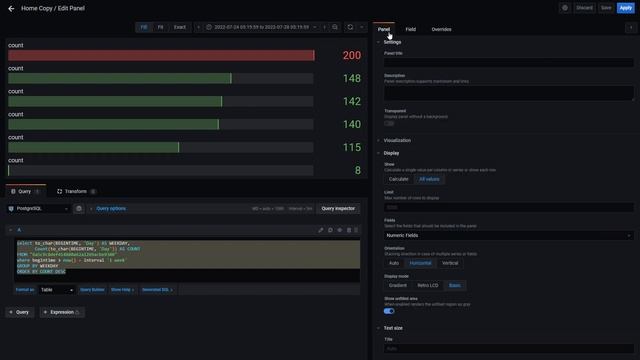Set orientation to Vertical

450,263
